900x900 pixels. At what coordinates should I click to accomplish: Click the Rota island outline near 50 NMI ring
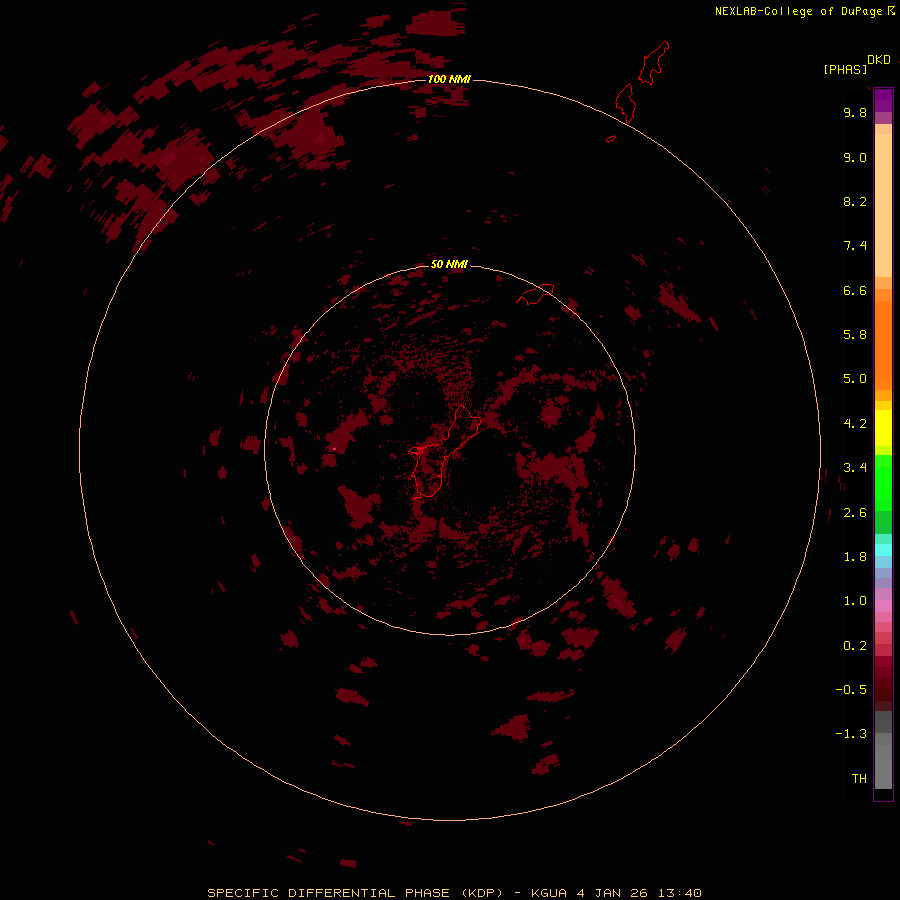click(535, 294)
